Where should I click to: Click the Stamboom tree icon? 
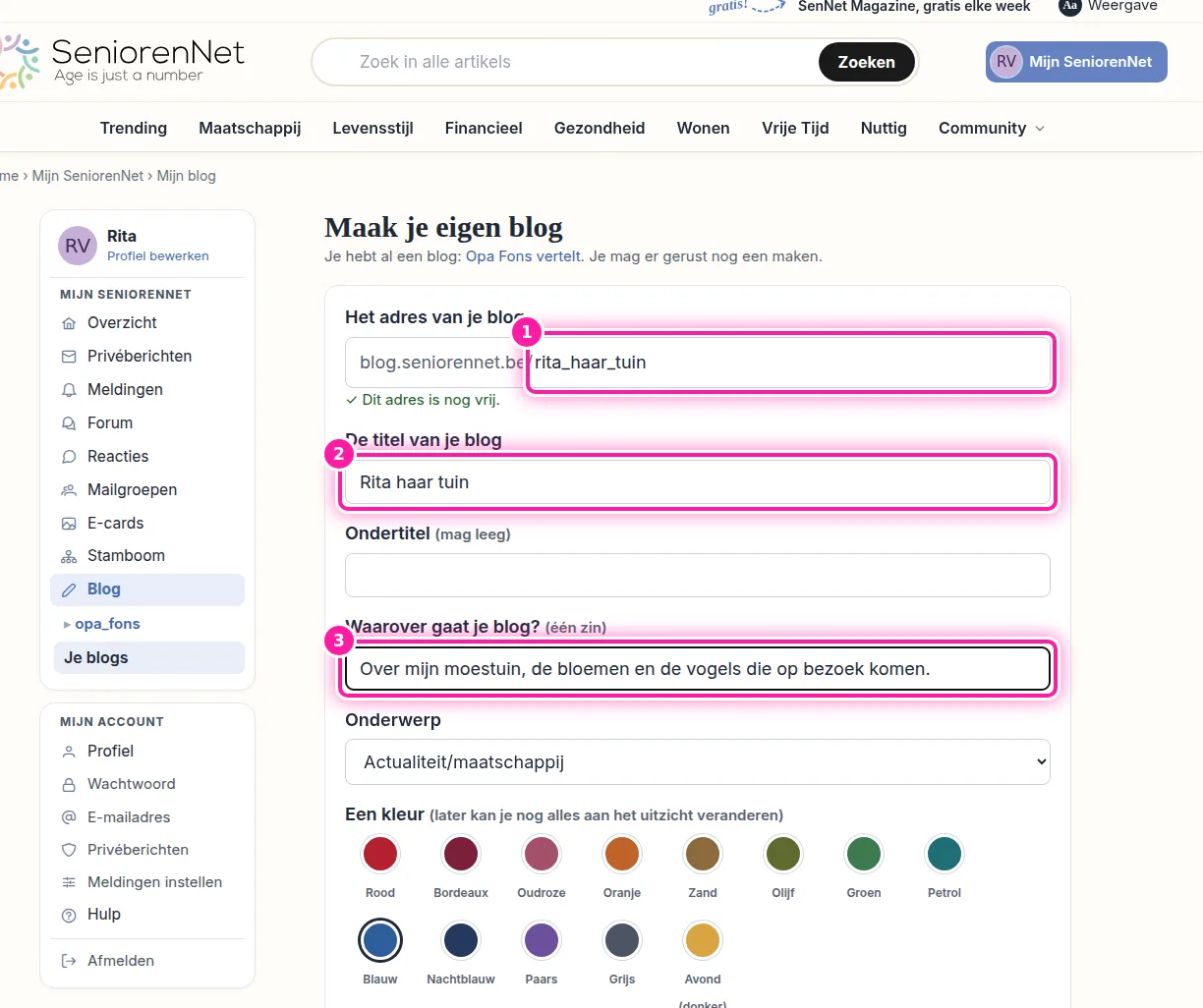[x=69, y=556]
